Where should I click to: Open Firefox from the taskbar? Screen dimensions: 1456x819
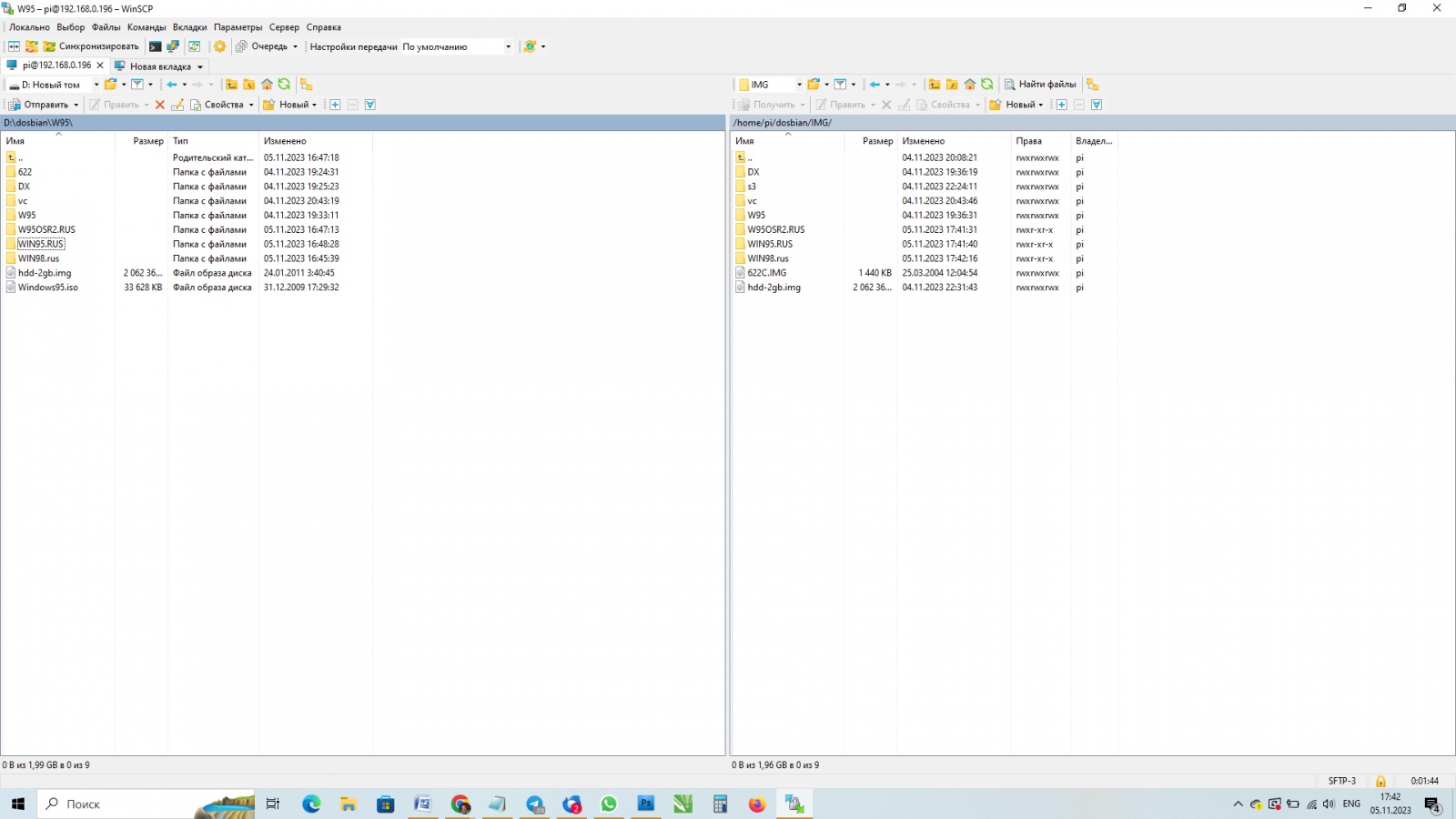[x=757, y=804]
